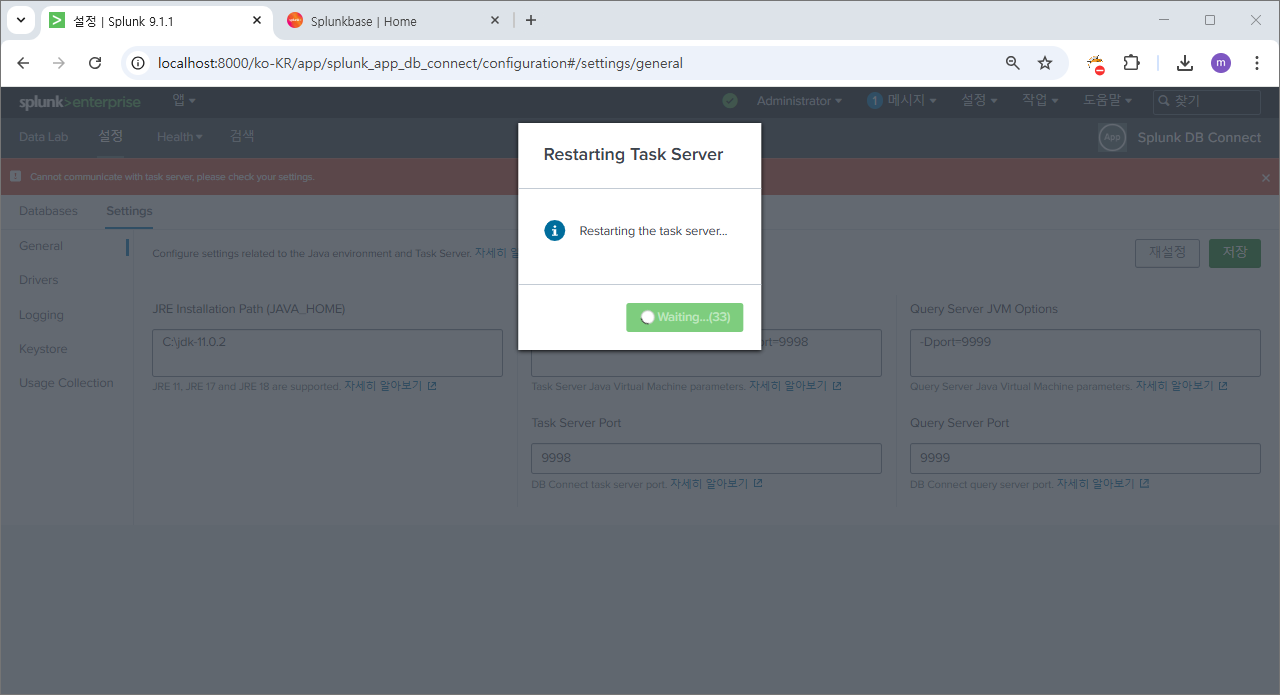1280x695 pixels.
Task: Select Keystore in the settings sidebar
Action: [43, 349]
